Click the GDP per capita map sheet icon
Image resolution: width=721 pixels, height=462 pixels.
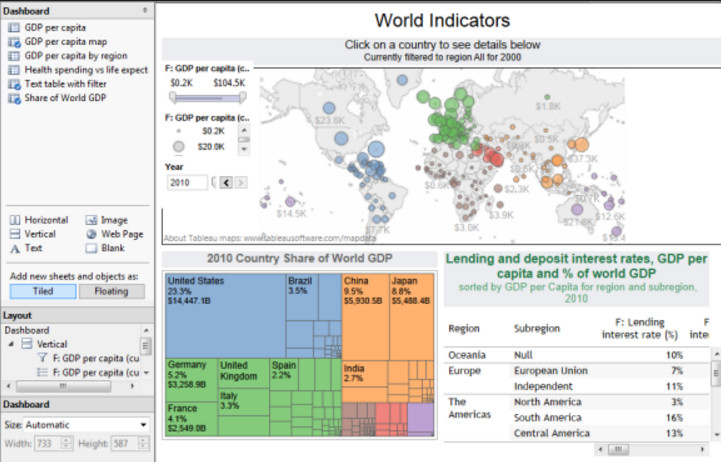(x=14, y=42)
